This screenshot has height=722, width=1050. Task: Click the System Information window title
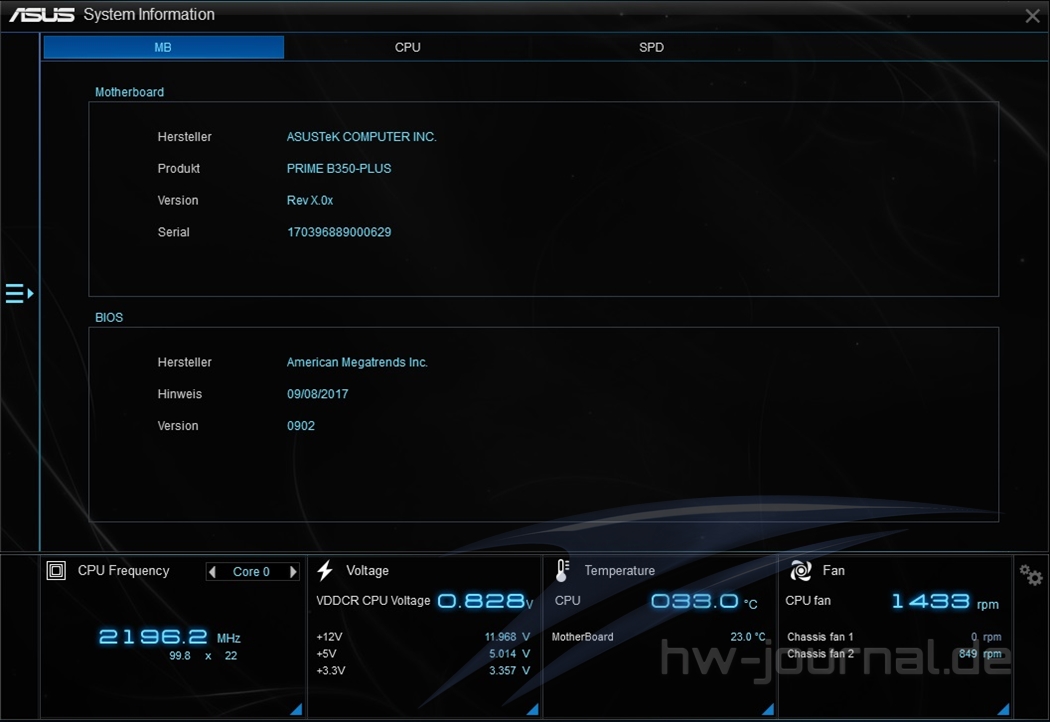[x=149, y=15]
